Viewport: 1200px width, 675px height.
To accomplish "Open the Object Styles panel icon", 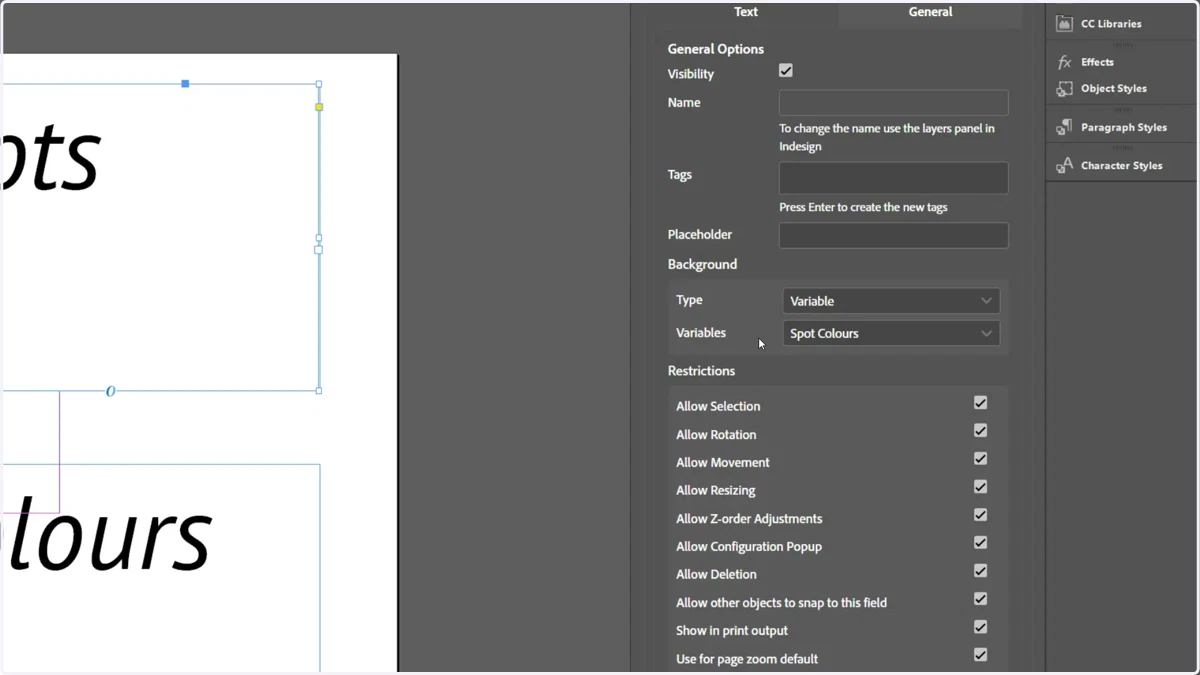I will (1064, 89).
